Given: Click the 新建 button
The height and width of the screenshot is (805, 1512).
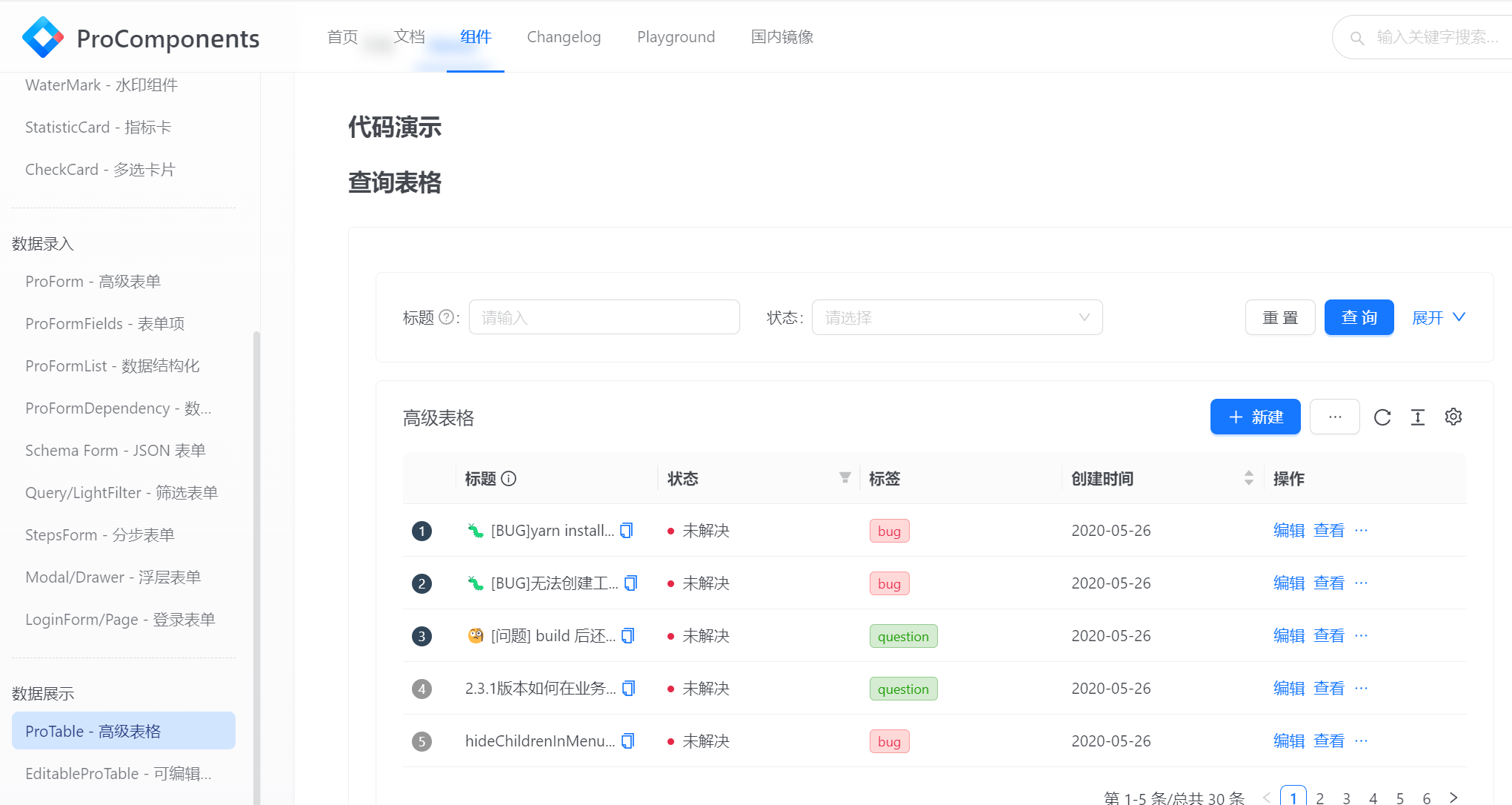Looking at the screenshot, I should click(x=1256, y=417).
